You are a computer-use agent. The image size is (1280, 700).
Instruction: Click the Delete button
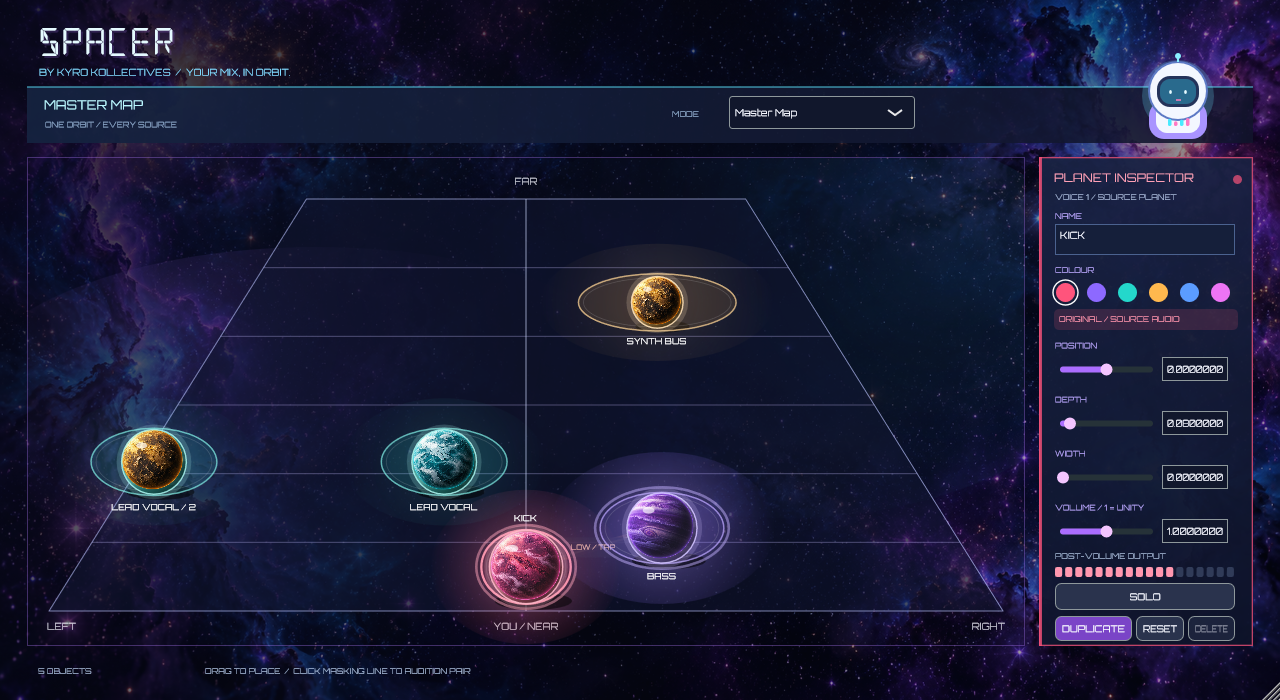pyautogui.click(x=1211, y=628)
